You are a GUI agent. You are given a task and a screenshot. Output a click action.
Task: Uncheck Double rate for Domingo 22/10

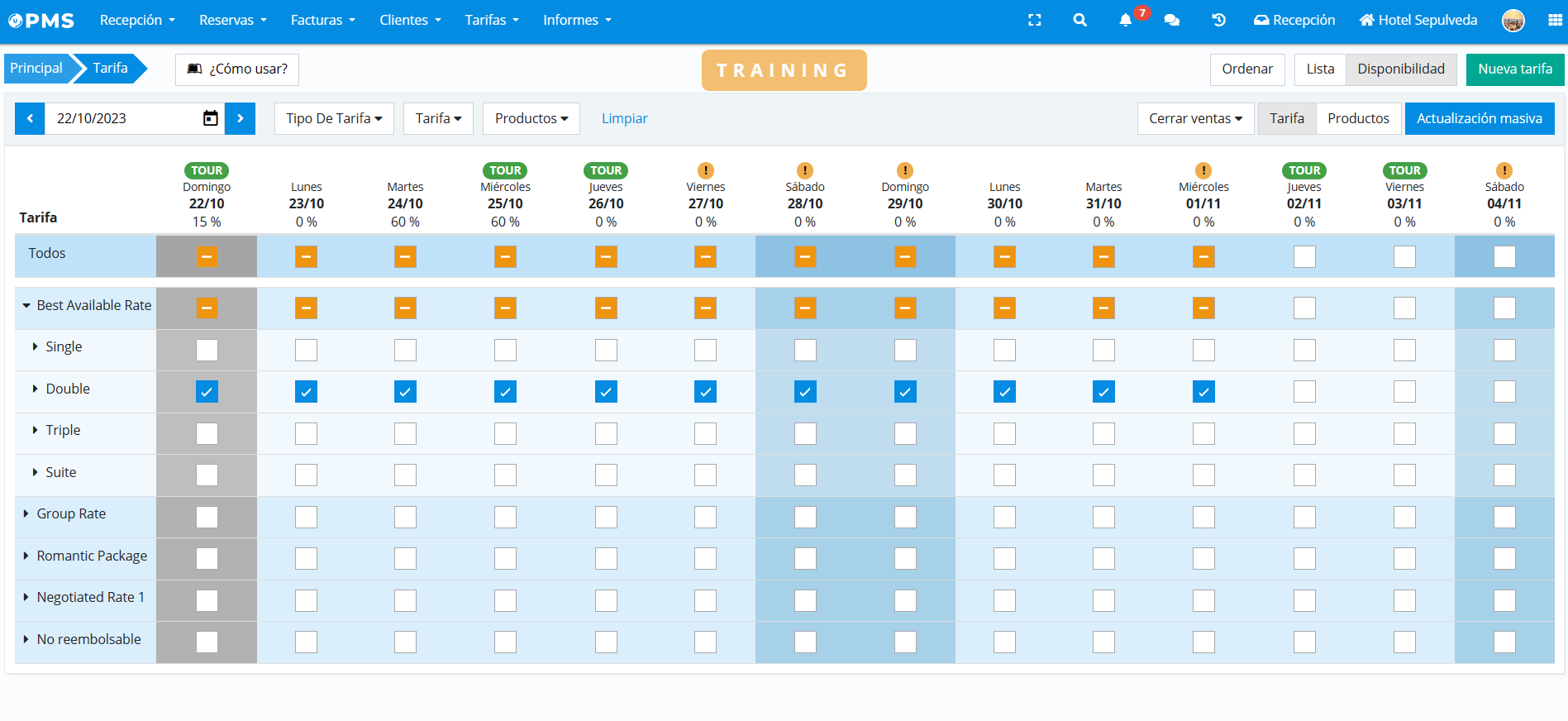tap(207, 392)
